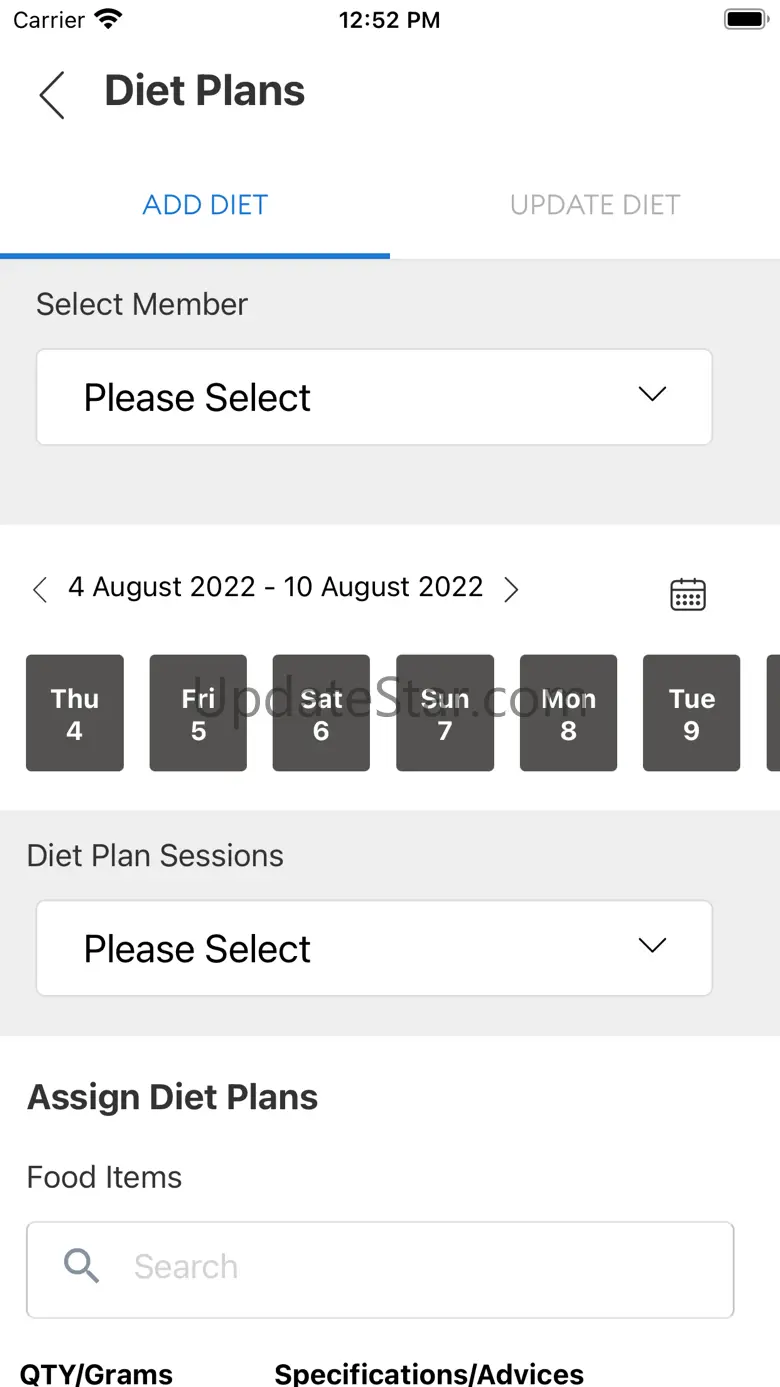The image size is (780, 1387).
Task: Expand the Diet Plan Sessions dropdown
Action: (x=374, y=948)
